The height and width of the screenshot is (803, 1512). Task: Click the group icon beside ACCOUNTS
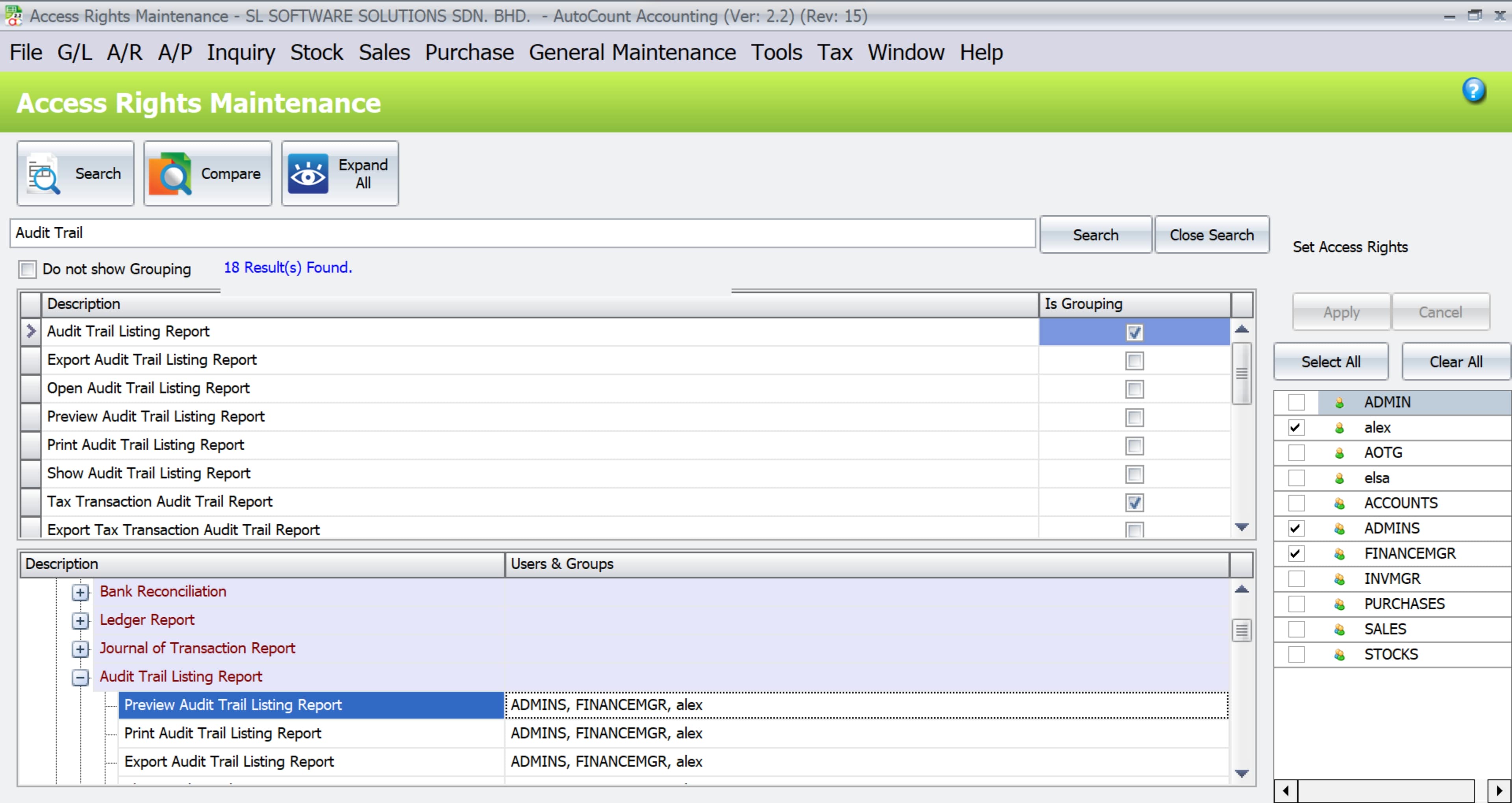point(1340,502)
